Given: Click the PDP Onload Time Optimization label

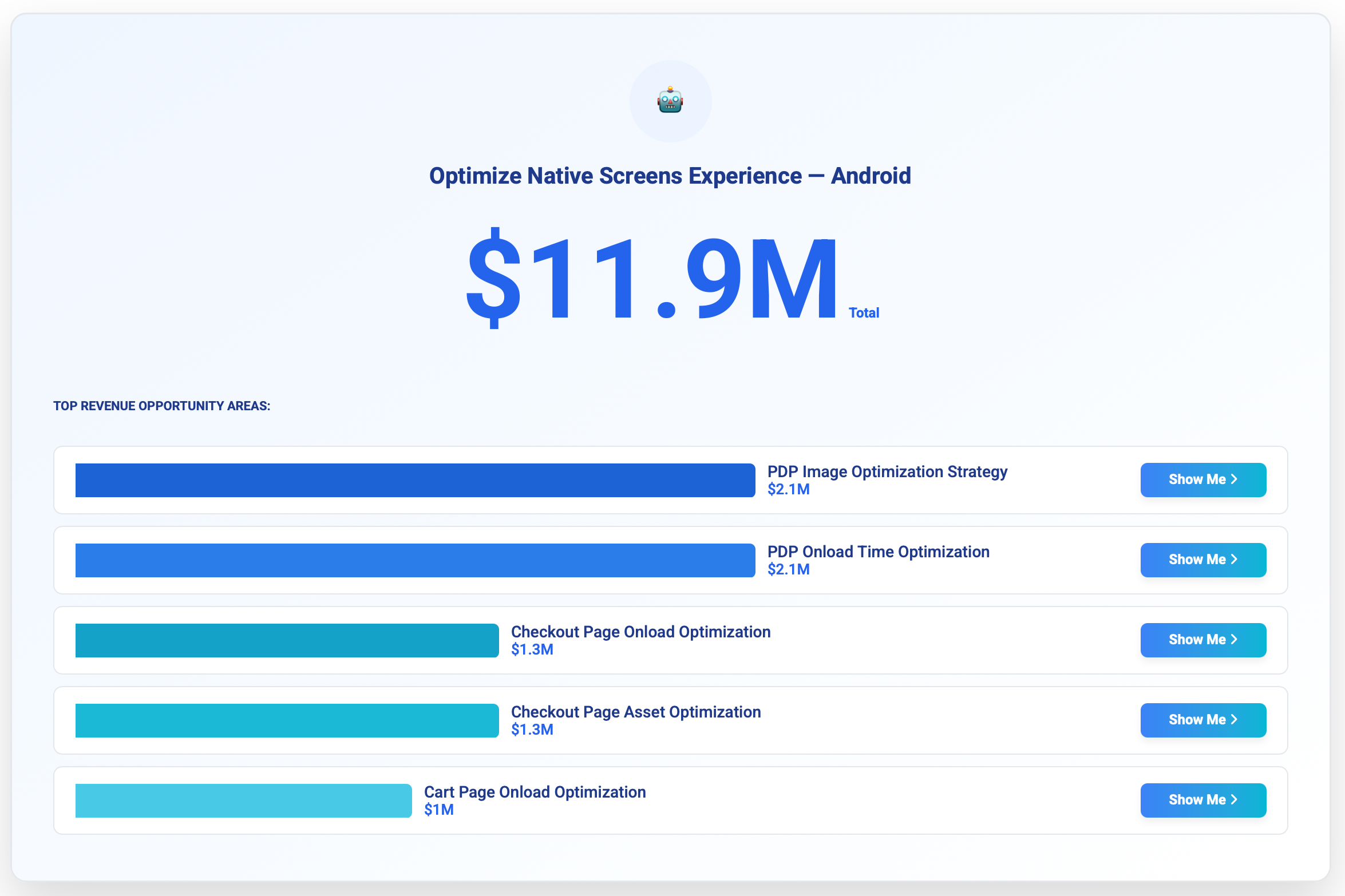Looking at the screenshot, I should [x=878, y=552].
